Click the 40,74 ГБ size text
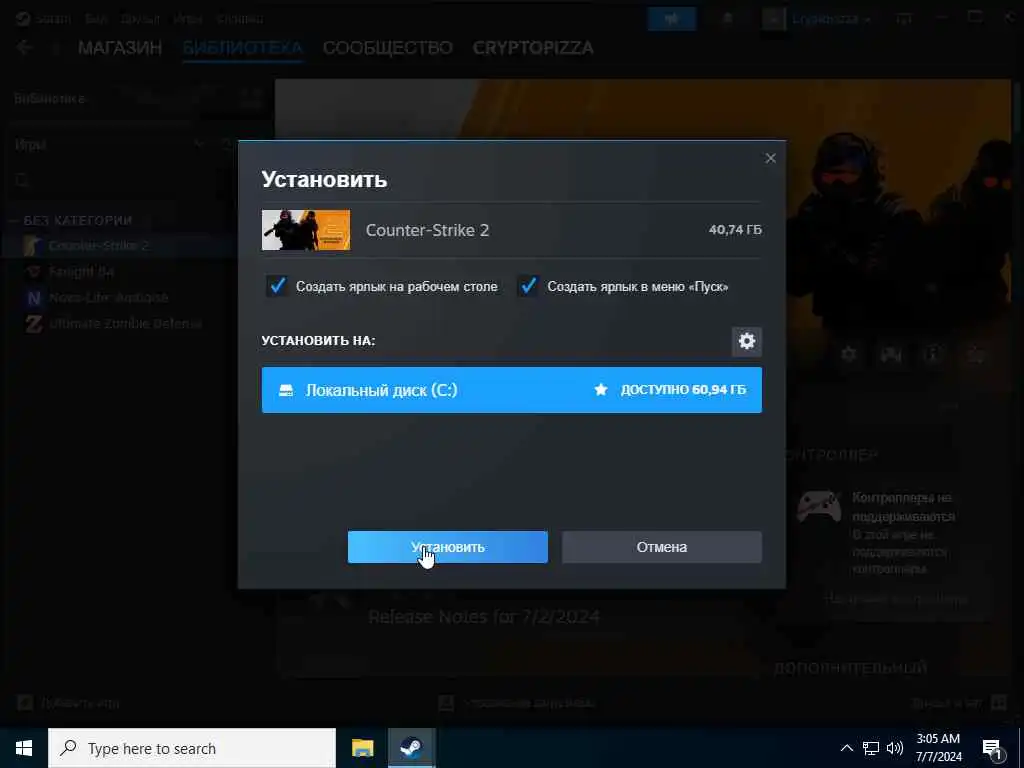 pyautogui.click(x=735, y=230)
